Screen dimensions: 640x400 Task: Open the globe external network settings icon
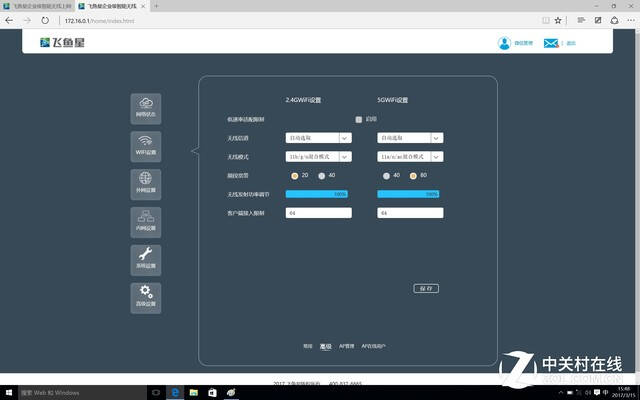(146, 184)
